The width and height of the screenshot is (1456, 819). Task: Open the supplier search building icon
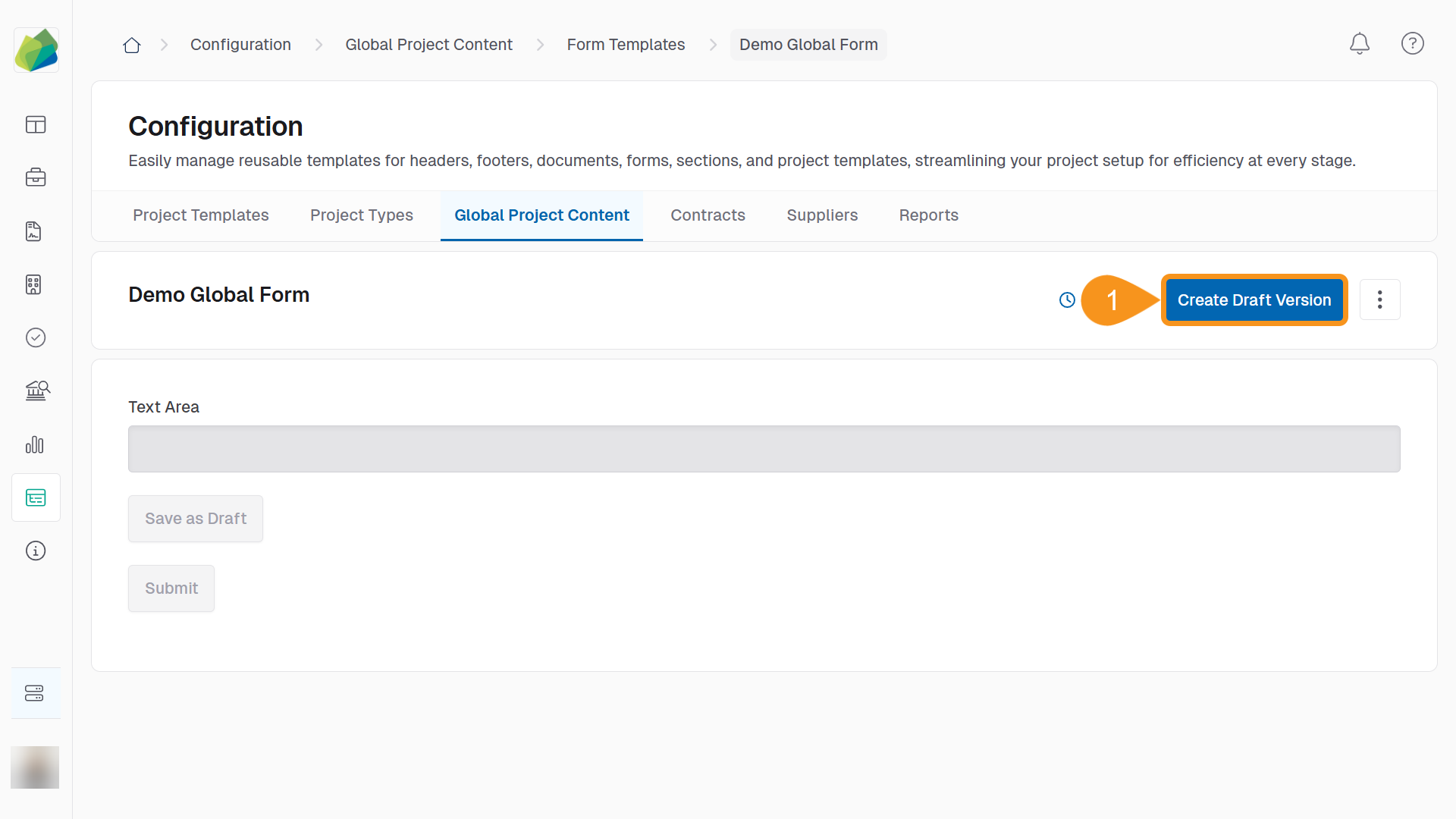(x=36, y=391)
